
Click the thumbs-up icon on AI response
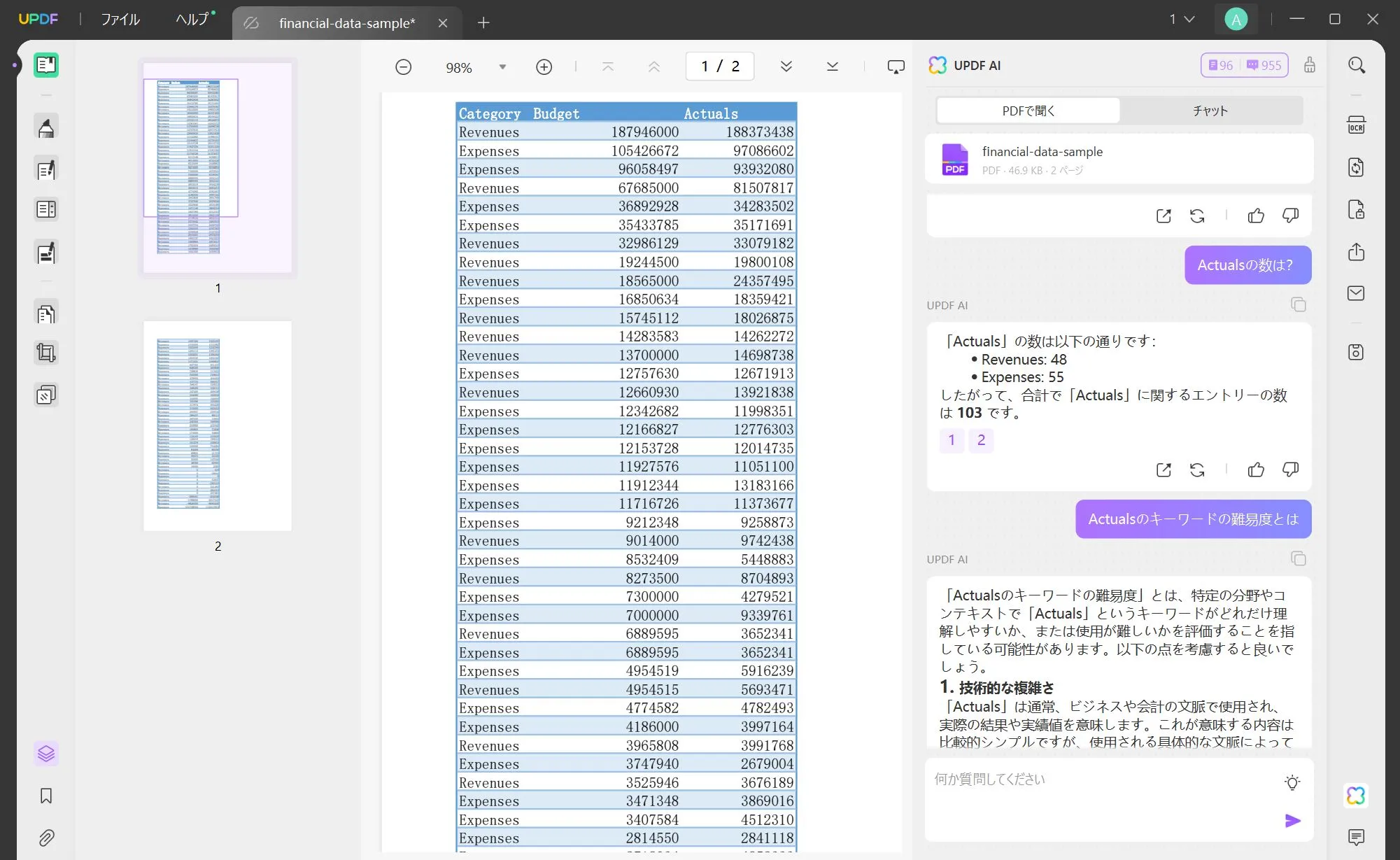tap(1257, 469)
